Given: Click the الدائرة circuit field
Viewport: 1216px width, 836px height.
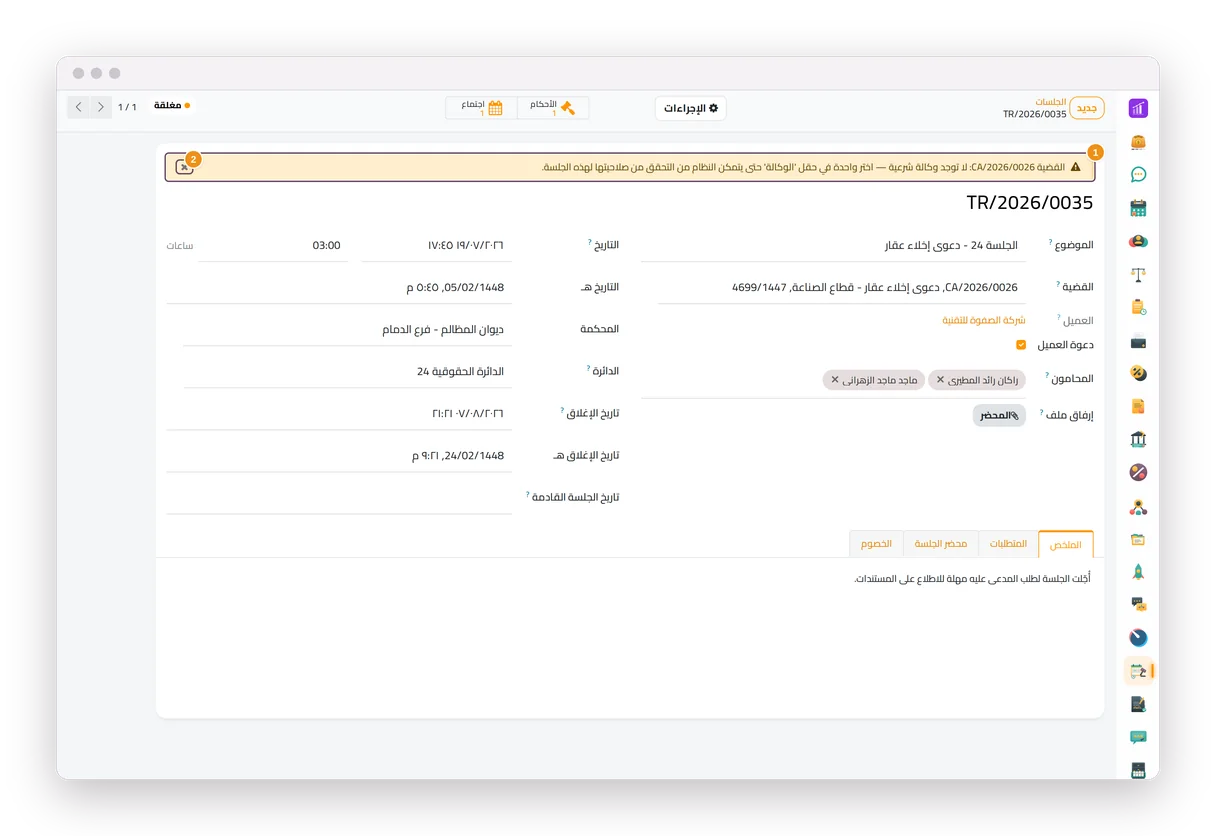Looking at the screenshot, I should point(347,372).
